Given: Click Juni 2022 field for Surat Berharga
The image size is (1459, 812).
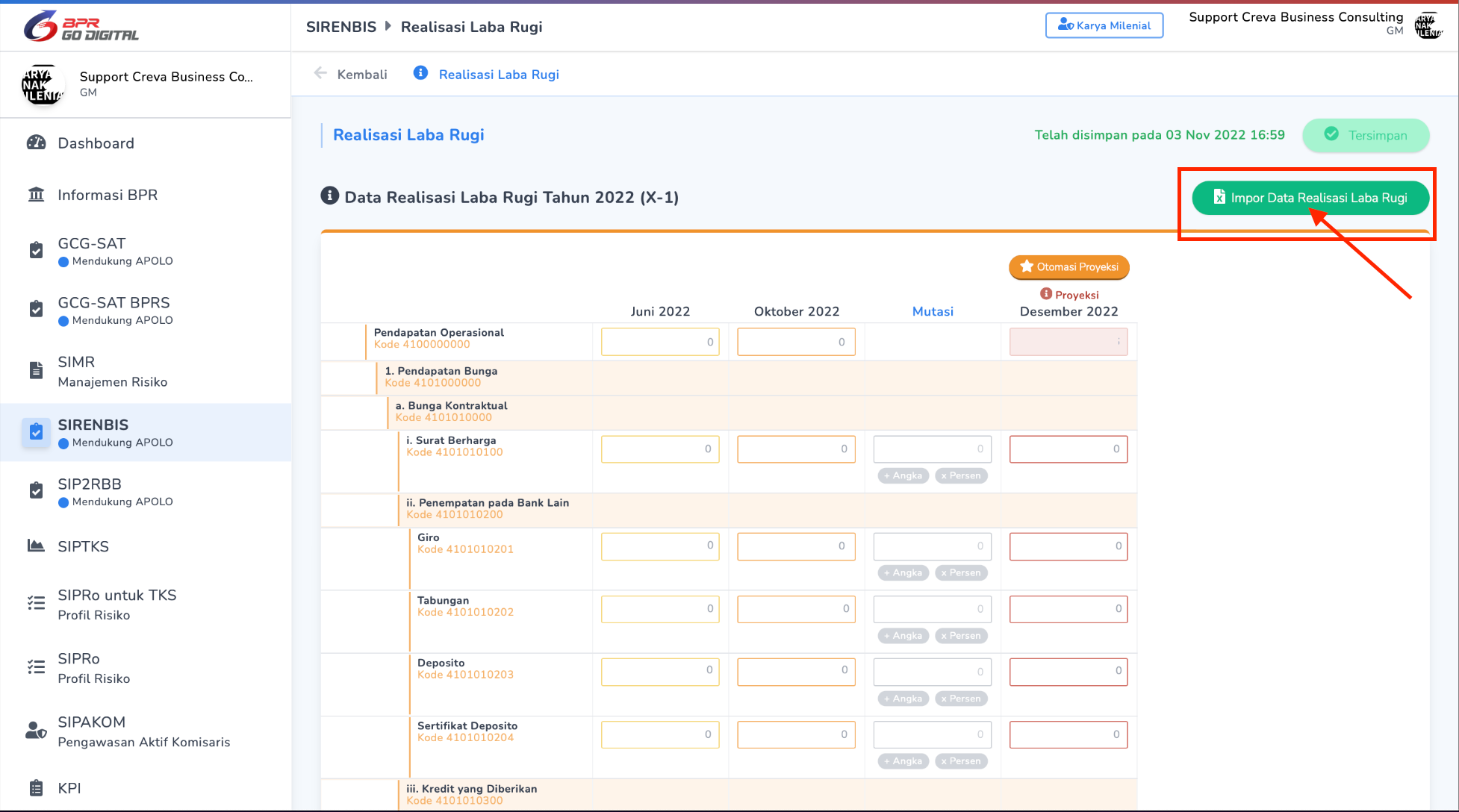Looking at the screenshot, I should 660,449.
